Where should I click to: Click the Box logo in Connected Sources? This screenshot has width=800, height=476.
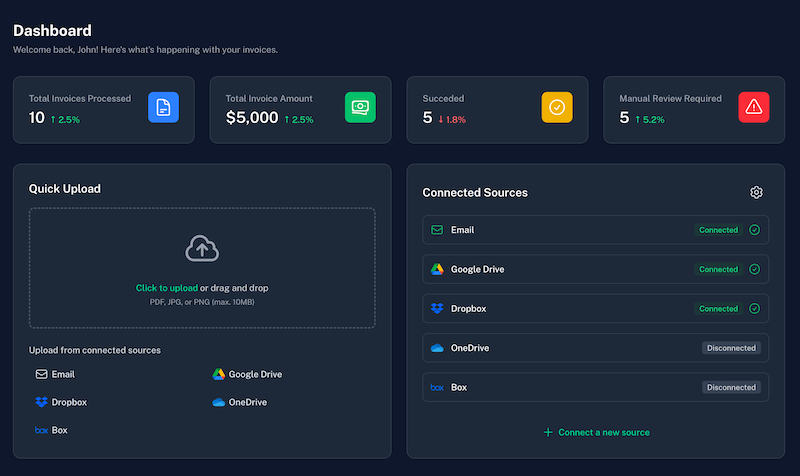pos(437,388)
